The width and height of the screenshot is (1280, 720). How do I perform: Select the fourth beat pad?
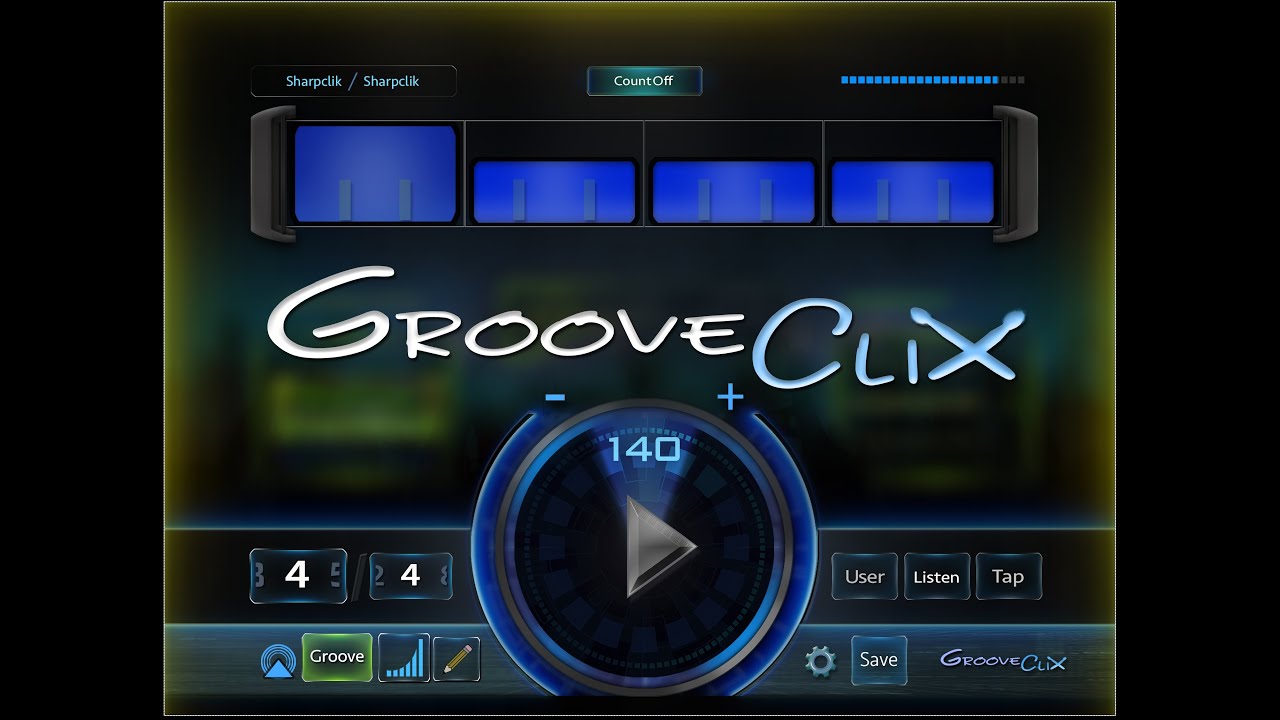pyautogui.click(x=913, y=192)
